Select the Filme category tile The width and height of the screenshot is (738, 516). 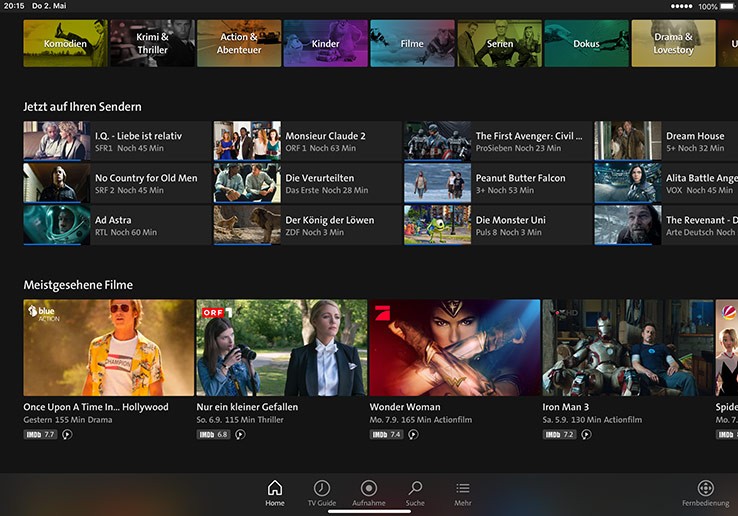413,43
